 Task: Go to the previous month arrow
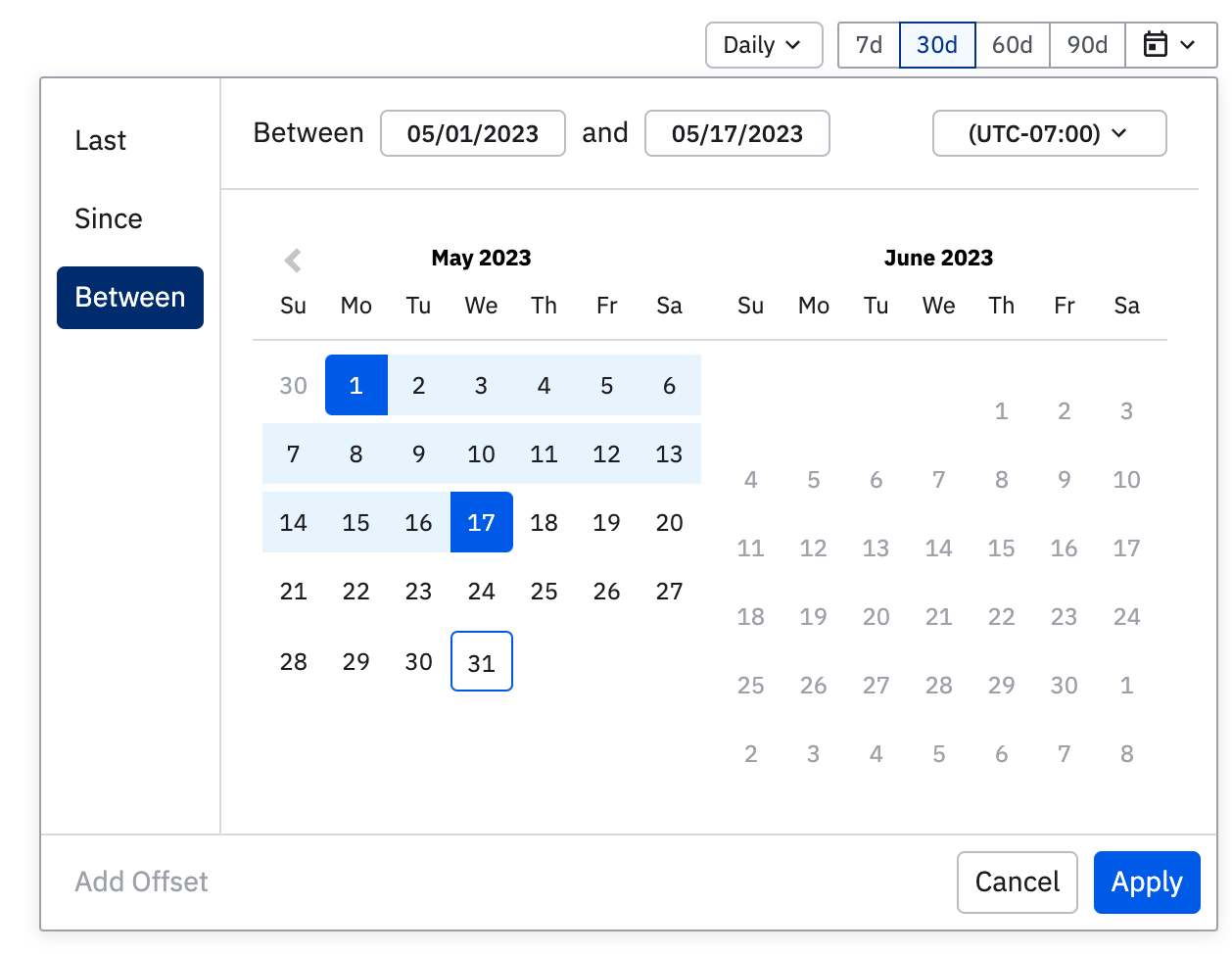click(293, 260)
